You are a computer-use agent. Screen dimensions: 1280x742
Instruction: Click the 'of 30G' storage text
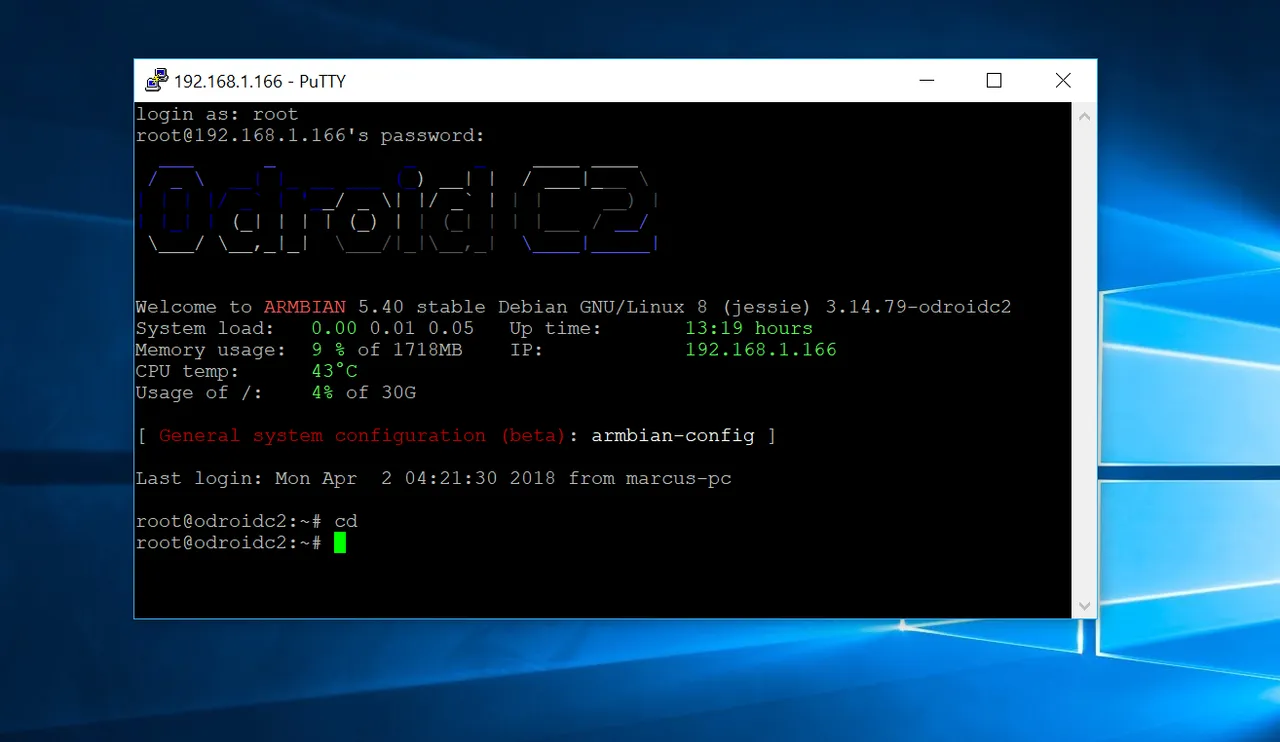coord(381,393)
